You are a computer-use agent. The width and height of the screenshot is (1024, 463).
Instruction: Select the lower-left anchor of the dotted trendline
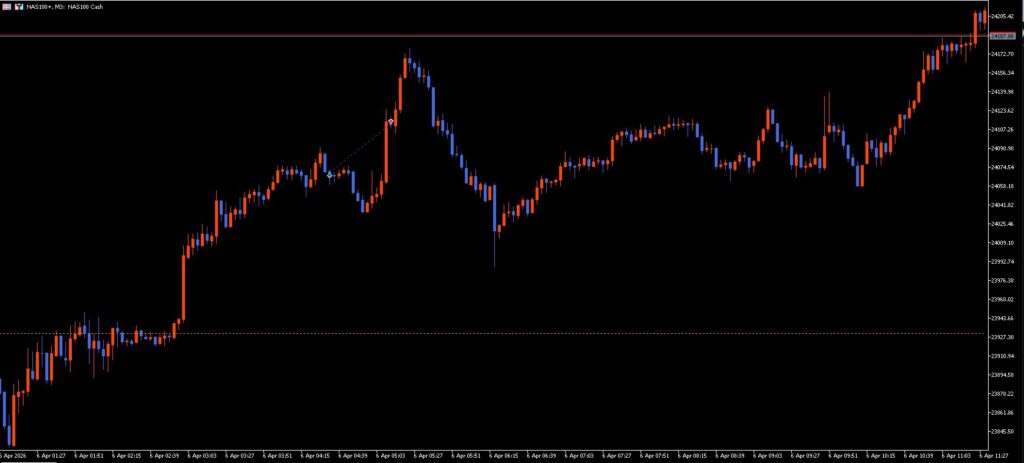[330, 175]
